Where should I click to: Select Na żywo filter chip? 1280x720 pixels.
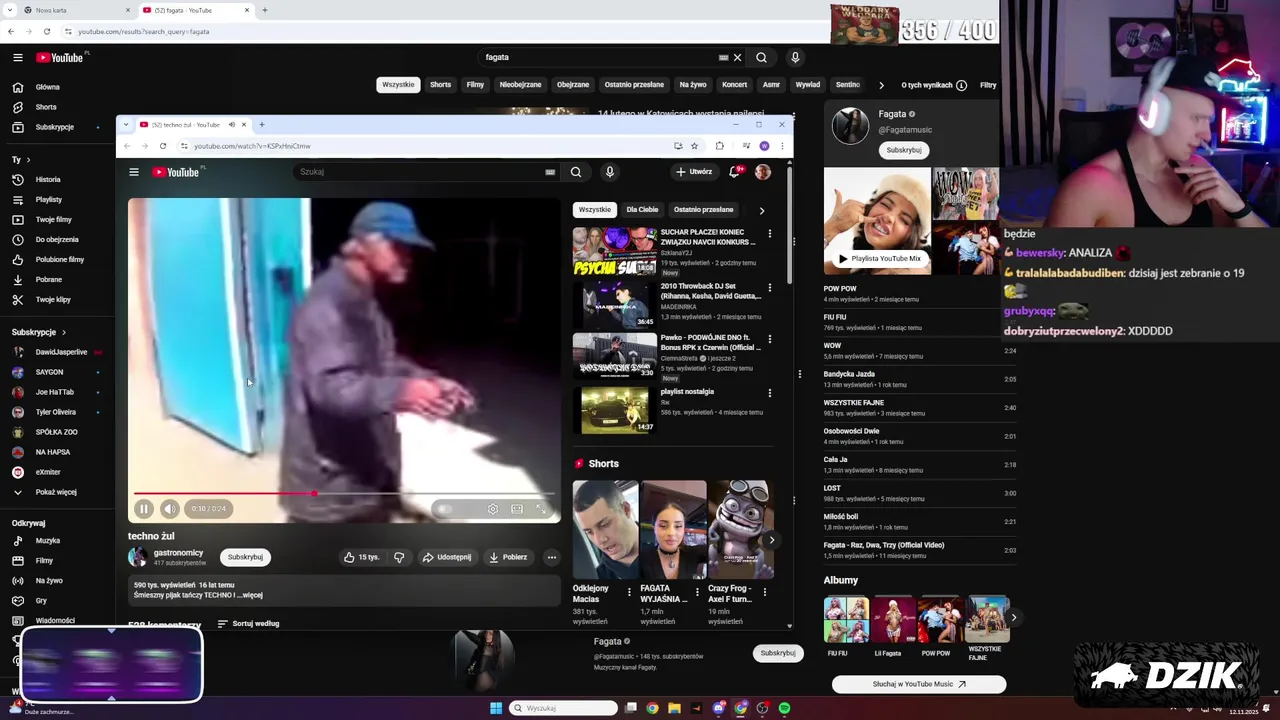point(693,85)
